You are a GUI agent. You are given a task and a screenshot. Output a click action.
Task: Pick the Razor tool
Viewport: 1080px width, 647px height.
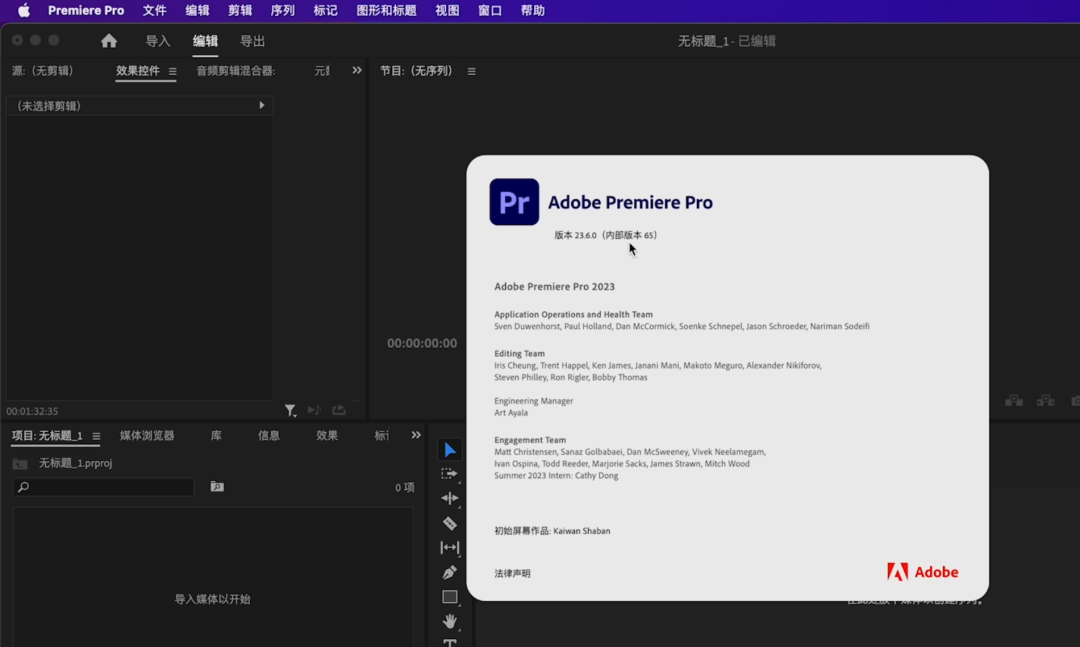[450, 523]
